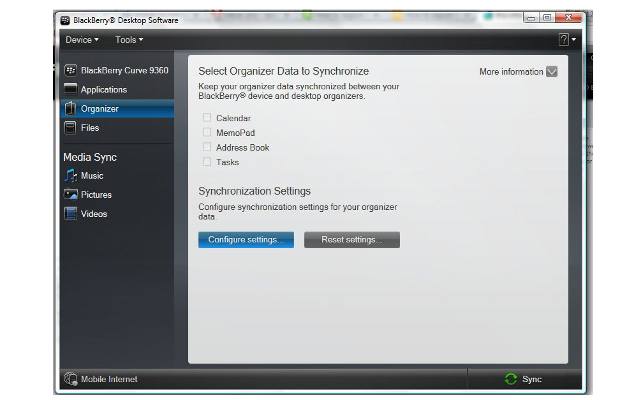Click the BlackBerry Curve 9360 device icon
This screenshot has height=400, width=620.
[70, 70]
